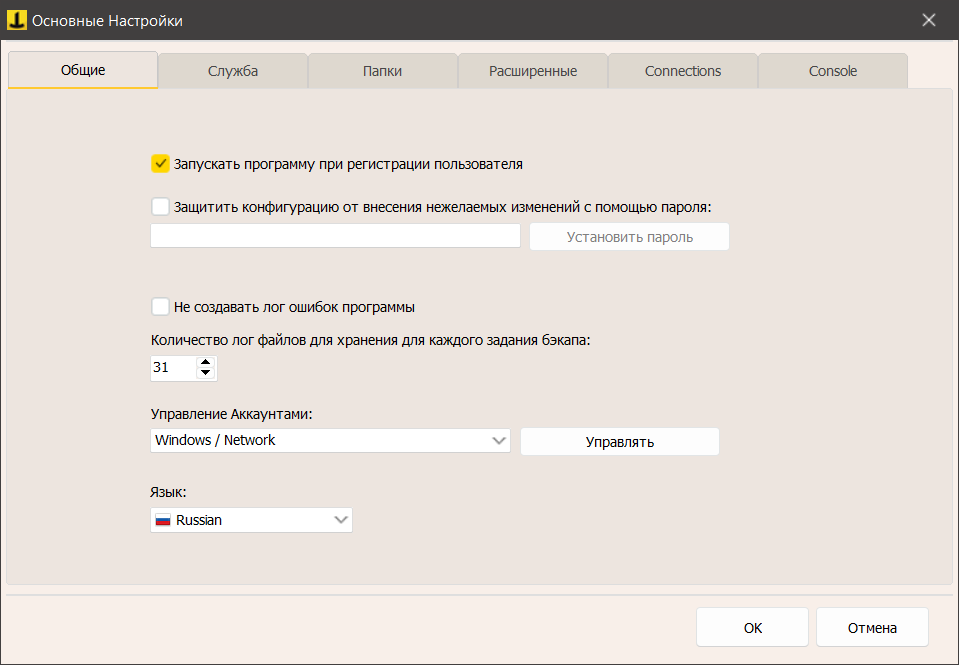
Task: Decrease log file count with down arrow
Action: (206, 374)
